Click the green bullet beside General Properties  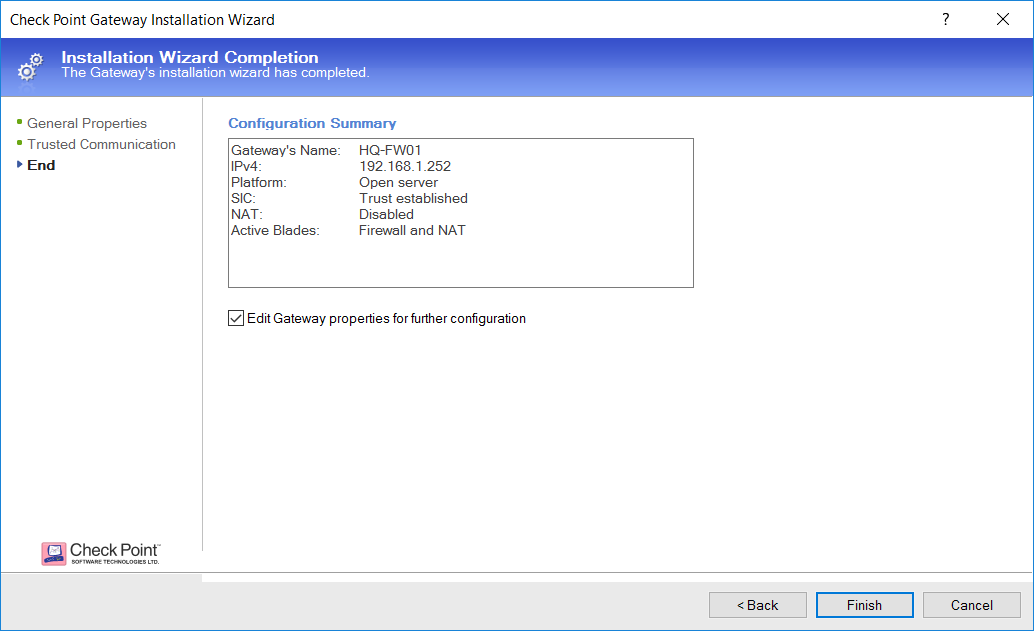(x=20, y=121)
